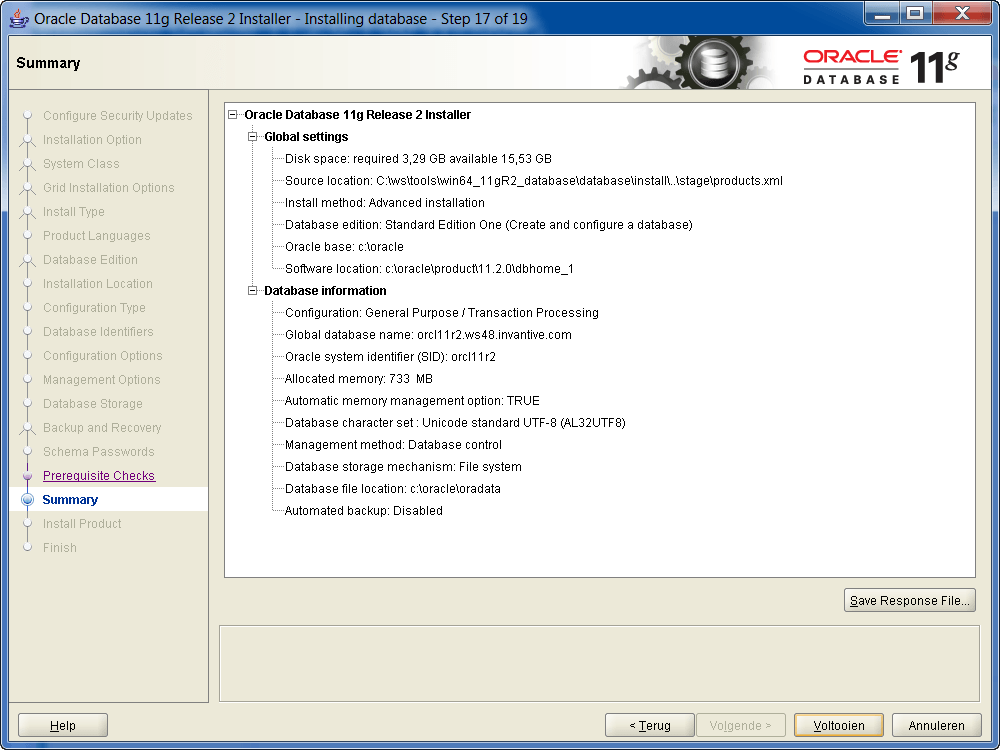Close the installer window

pos(962,14)
